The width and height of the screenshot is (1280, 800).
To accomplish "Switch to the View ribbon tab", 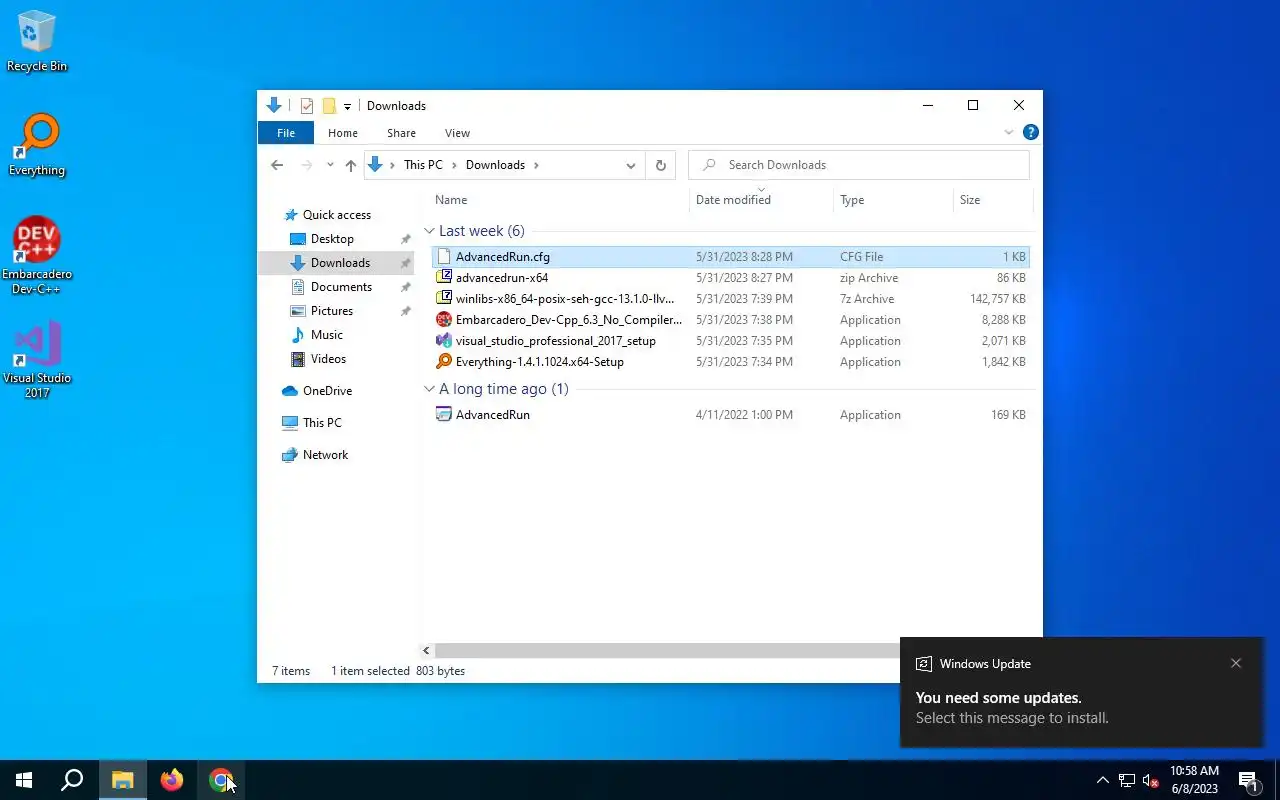I will [457, 133].
